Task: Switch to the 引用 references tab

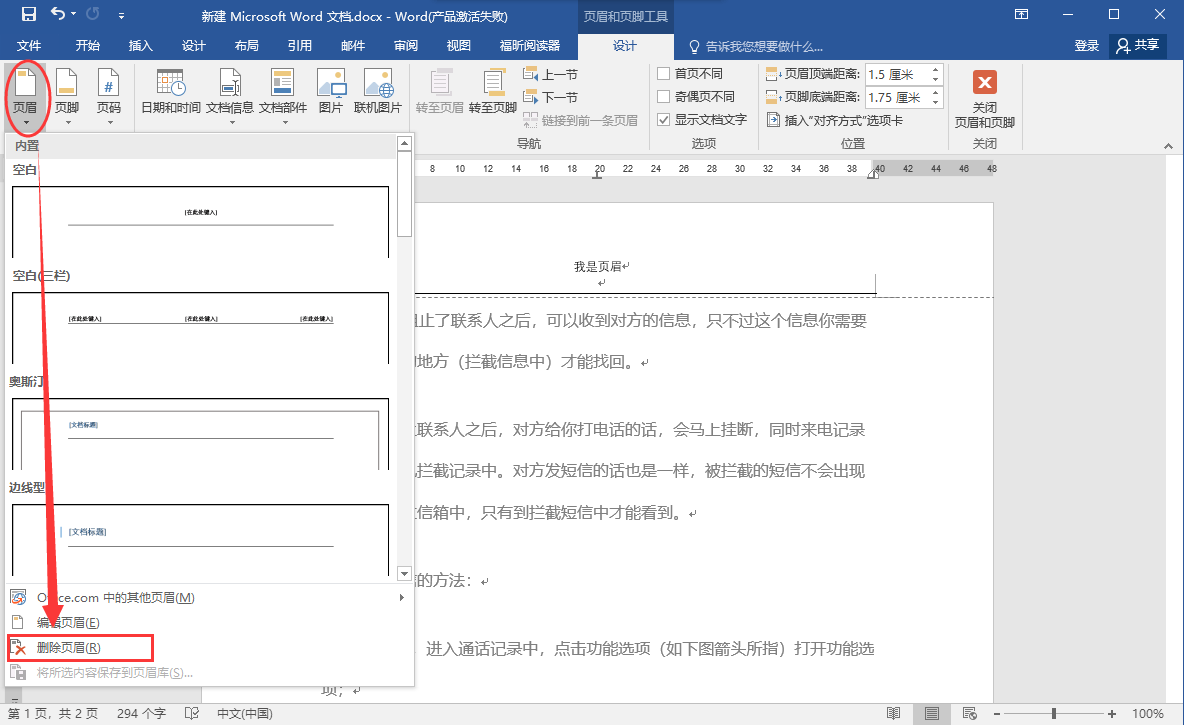Action: (299, 46)
